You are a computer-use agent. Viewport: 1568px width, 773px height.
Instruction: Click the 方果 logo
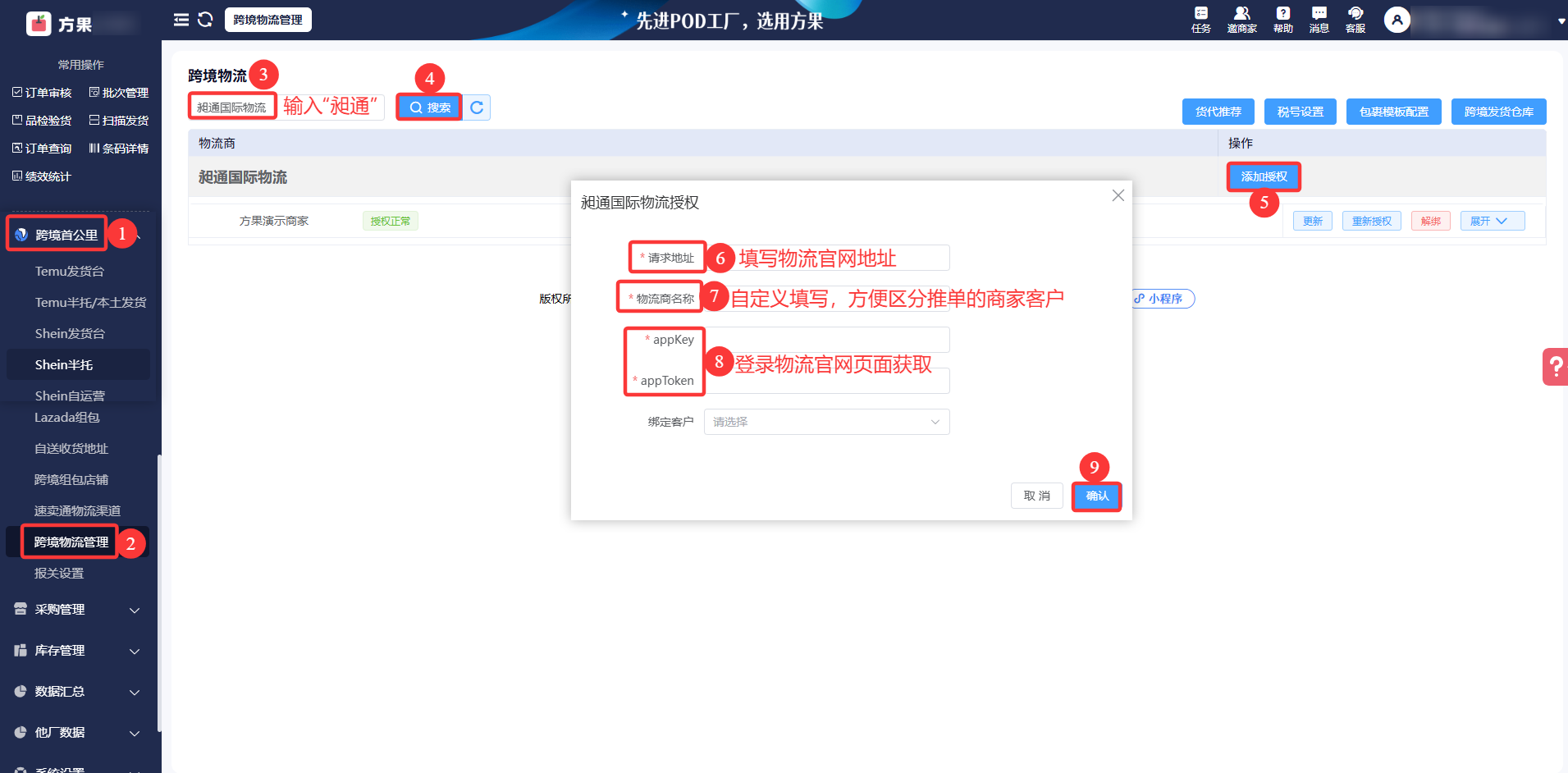(x=59, y=24)
